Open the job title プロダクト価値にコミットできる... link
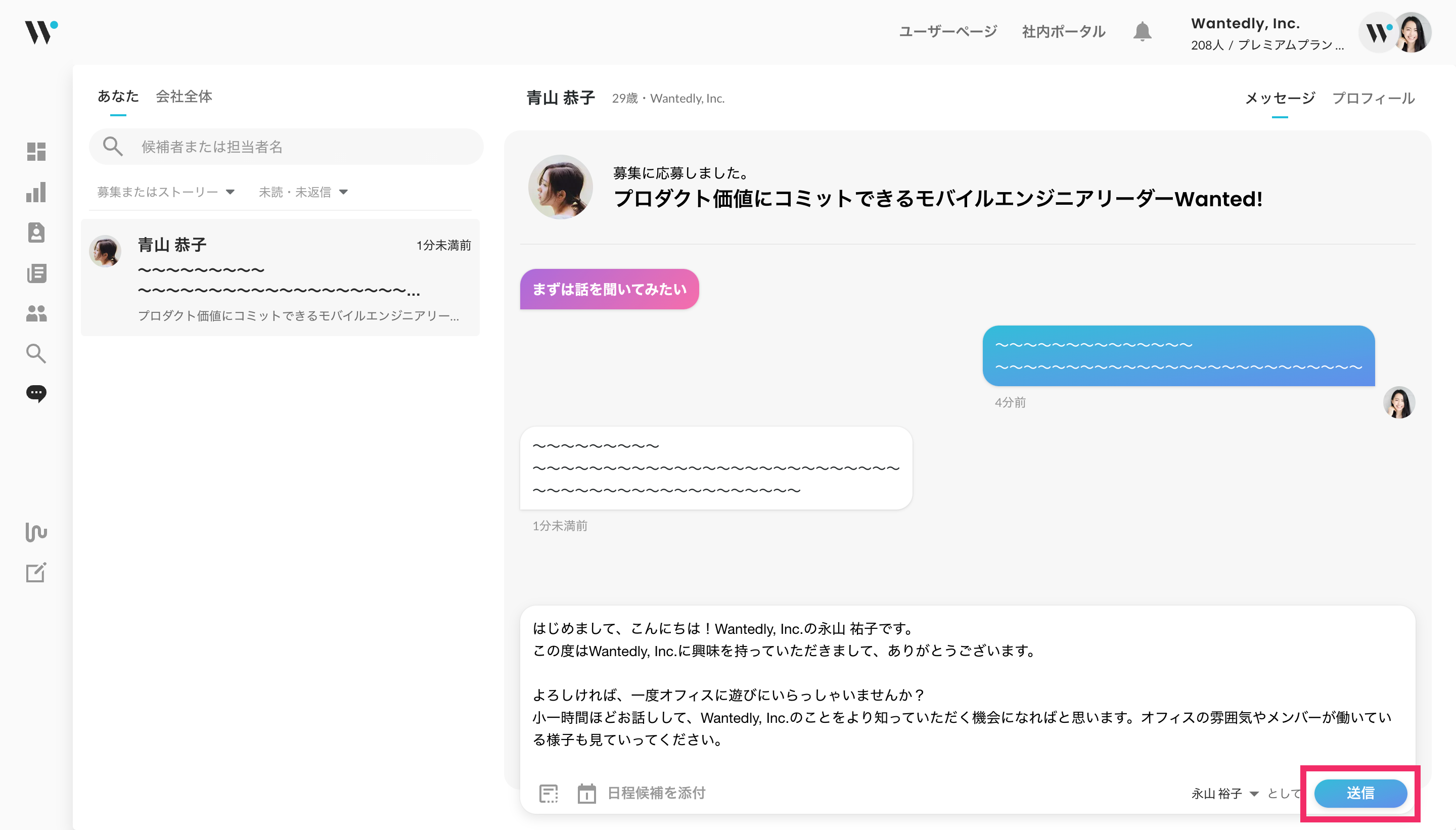1456x830 pixels. coord(938,199)
